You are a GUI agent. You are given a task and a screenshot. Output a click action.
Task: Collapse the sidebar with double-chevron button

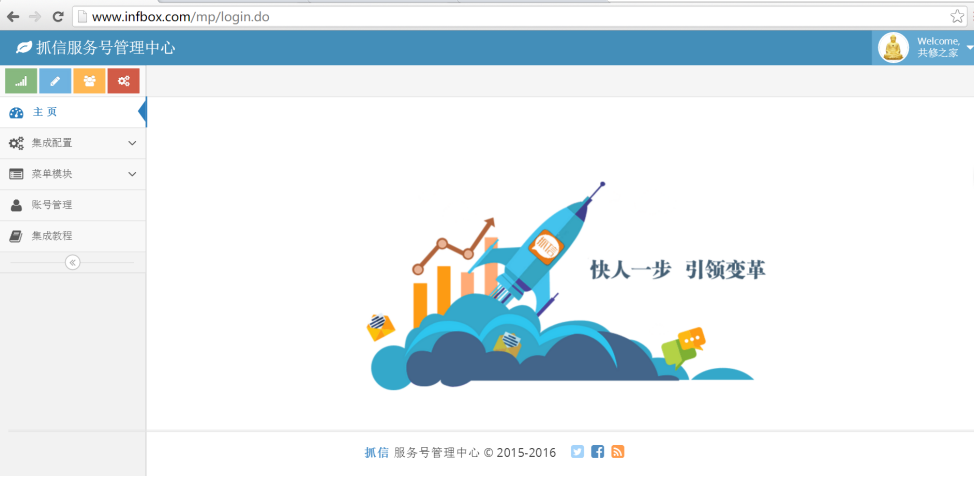pos(72,262)
